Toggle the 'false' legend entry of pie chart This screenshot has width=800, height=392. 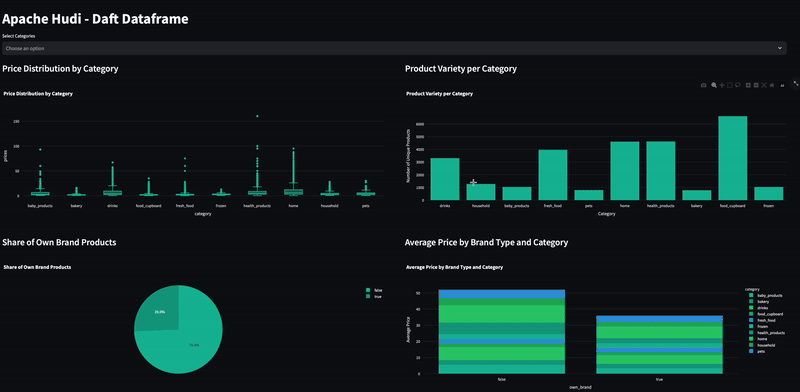373,290
